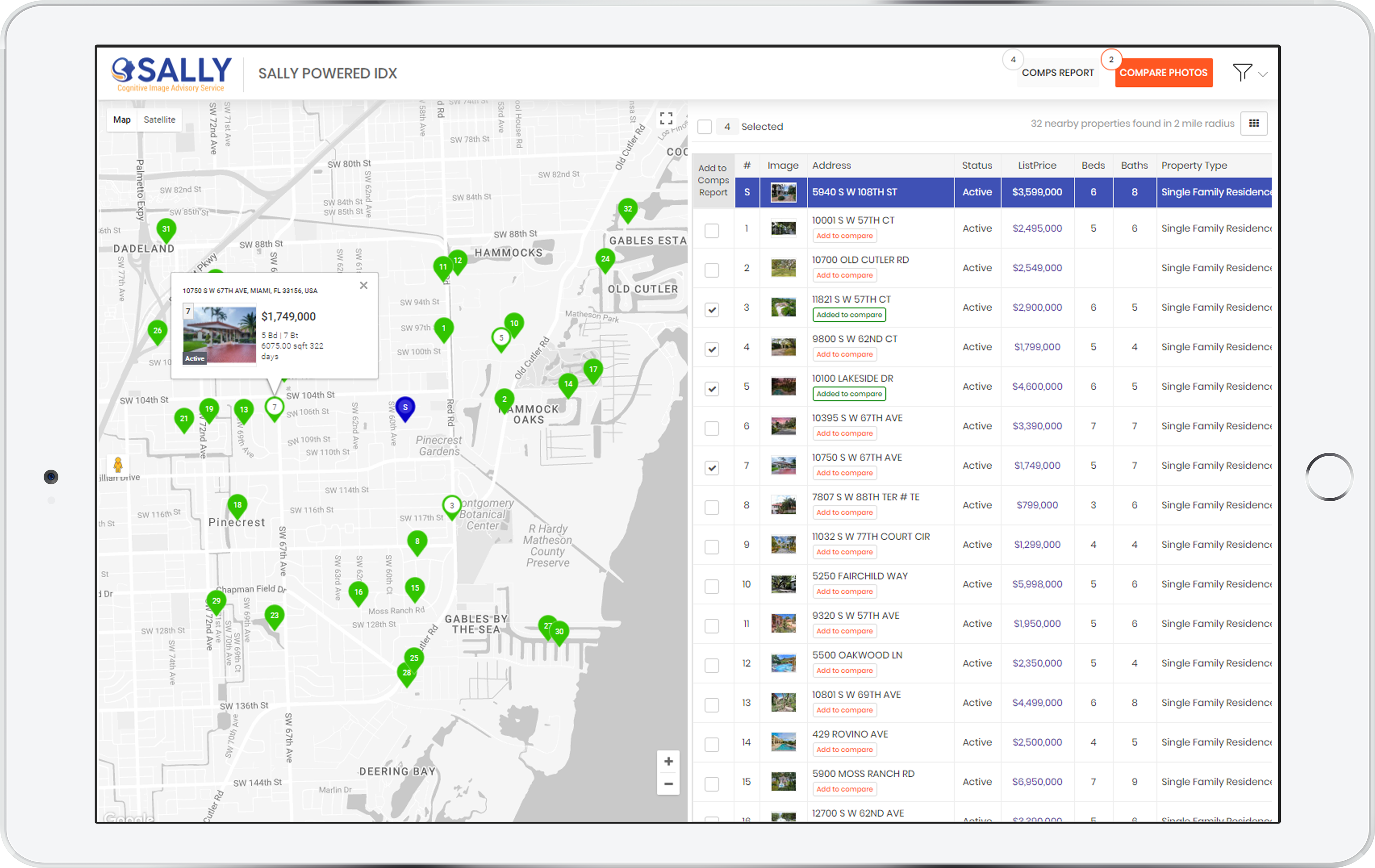
Task: Sort by the ListPrice column header
Action: coord(1037,165)
